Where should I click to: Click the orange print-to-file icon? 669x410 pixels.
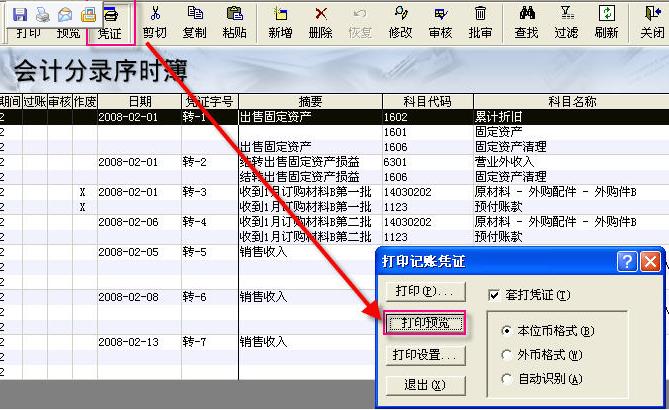tap(88, 15)
